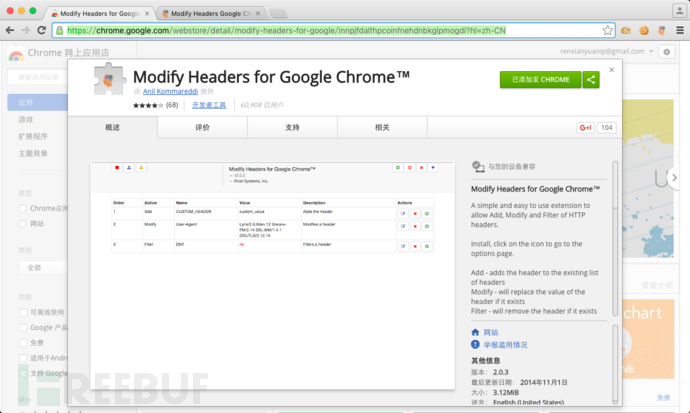Click the browser forward arrow

(x=26, y=30)
